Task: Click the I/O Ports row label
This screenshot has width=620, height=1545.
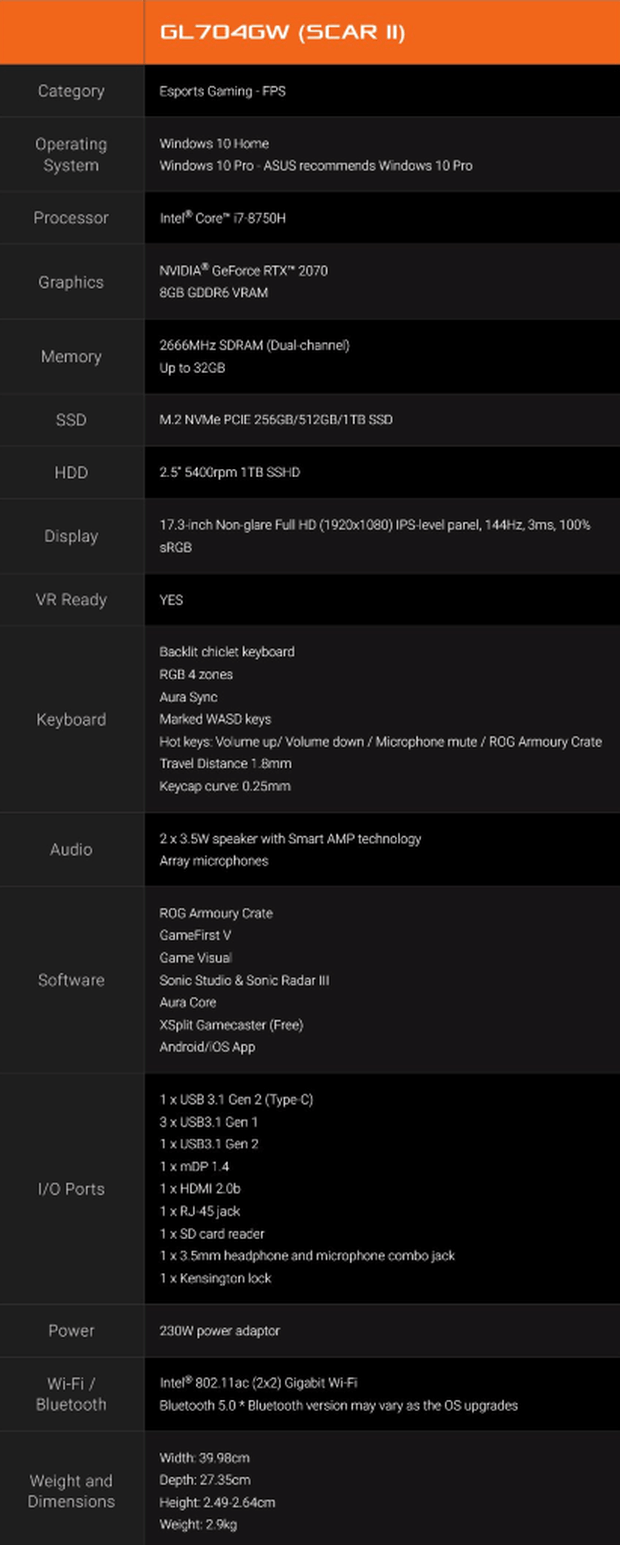Action: coord(71,1189)
